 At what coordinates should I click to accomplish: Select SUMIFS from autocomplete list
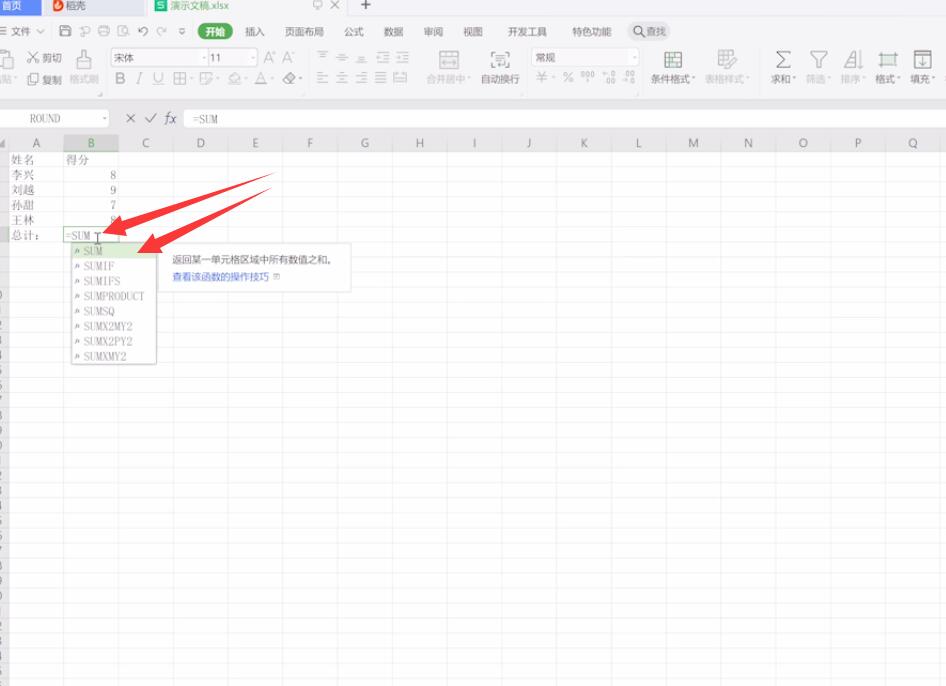pyautogui.click(x=114, y=281)
